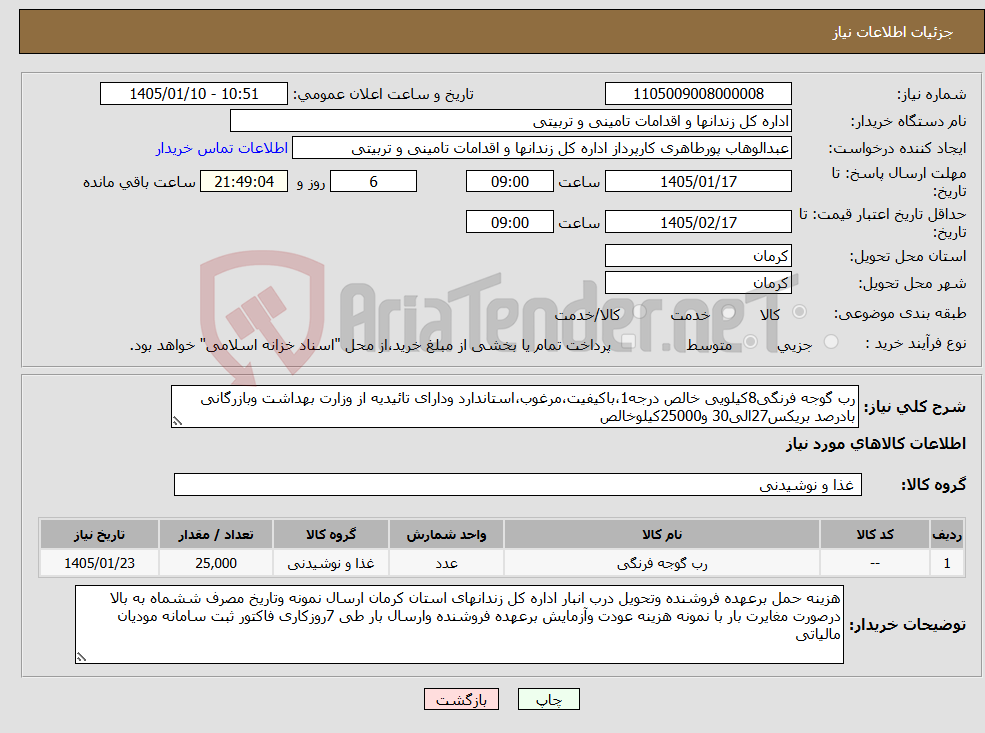Click the price validity date 1405/02/17
This screenshot has height=733, width=985.
click(x=698, y=222)
